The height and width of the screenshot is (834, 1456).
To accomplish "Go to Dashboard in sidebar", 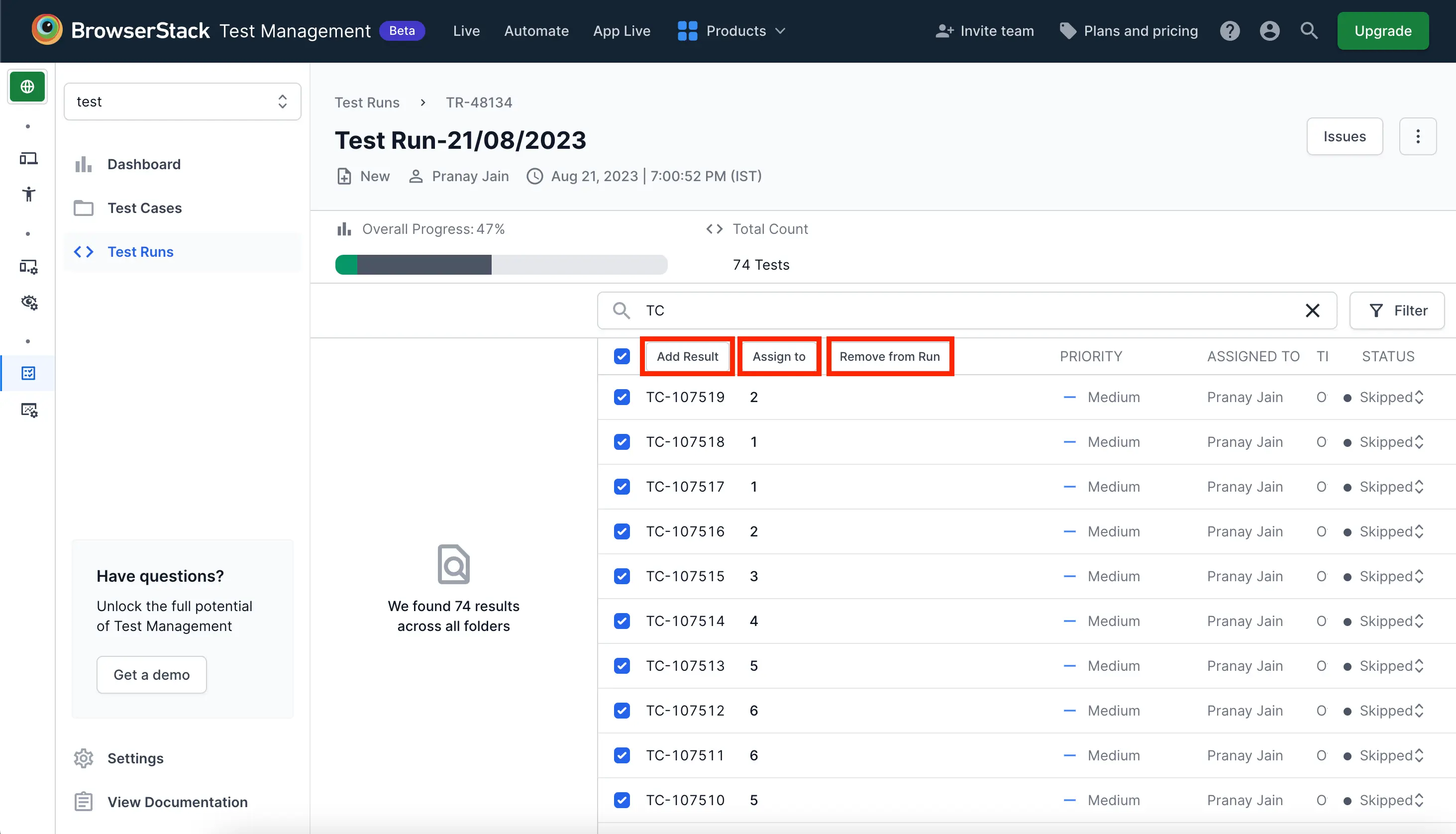I will click(x=144, y=164).
